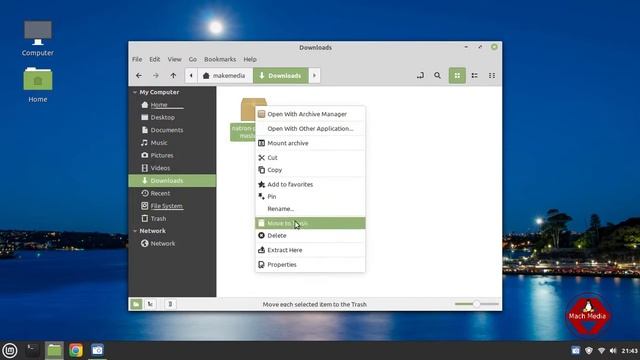This screenshot has height=360, width=640.
Task: Choose Open With Archive Manager
Action: point(310,114)
